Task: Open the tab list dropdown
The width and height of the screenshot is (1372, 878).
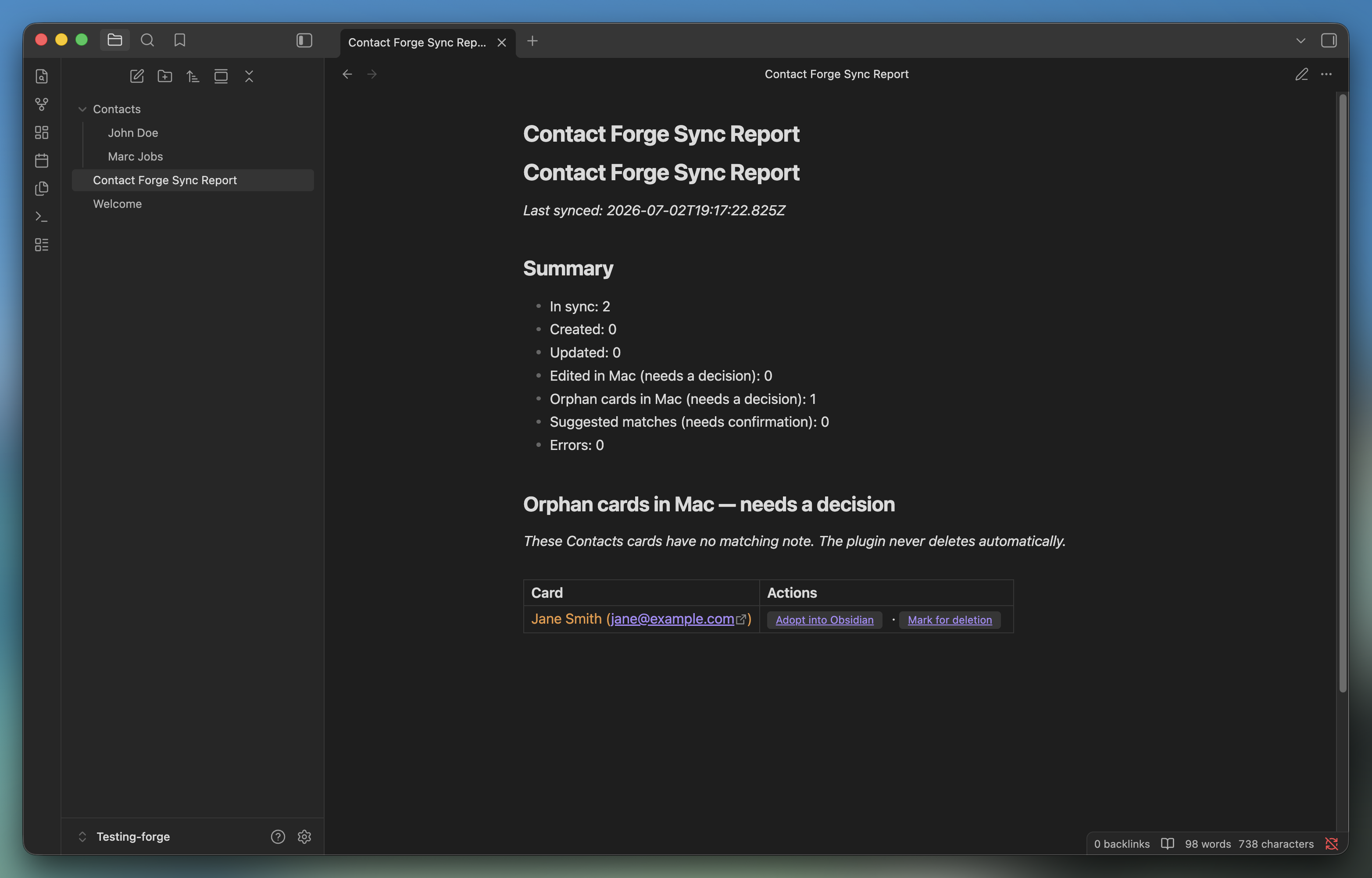Action: [x=1301, y=41]
